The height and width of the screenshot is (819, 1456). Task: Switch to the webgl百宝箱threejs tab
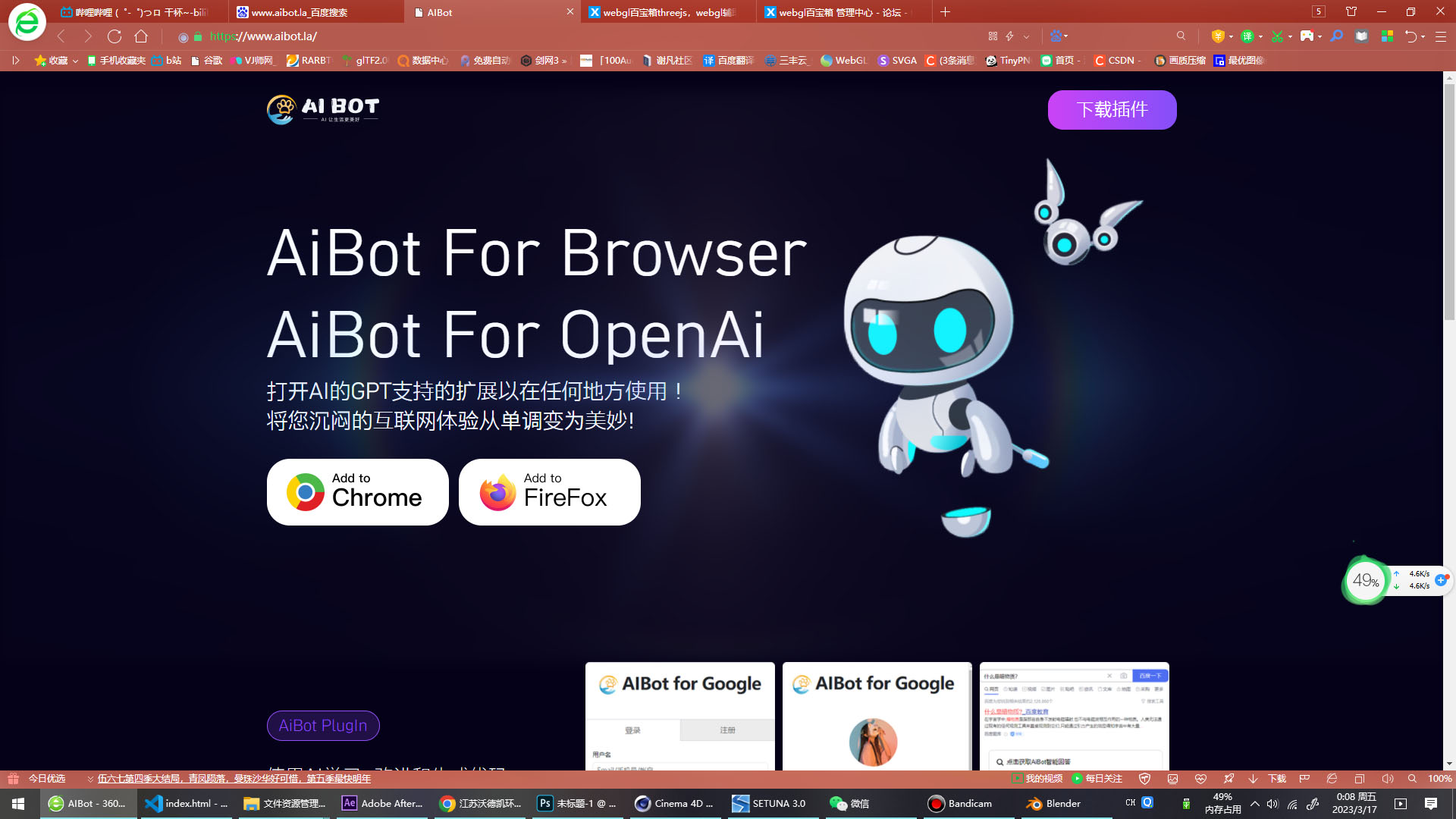(669, 12)
